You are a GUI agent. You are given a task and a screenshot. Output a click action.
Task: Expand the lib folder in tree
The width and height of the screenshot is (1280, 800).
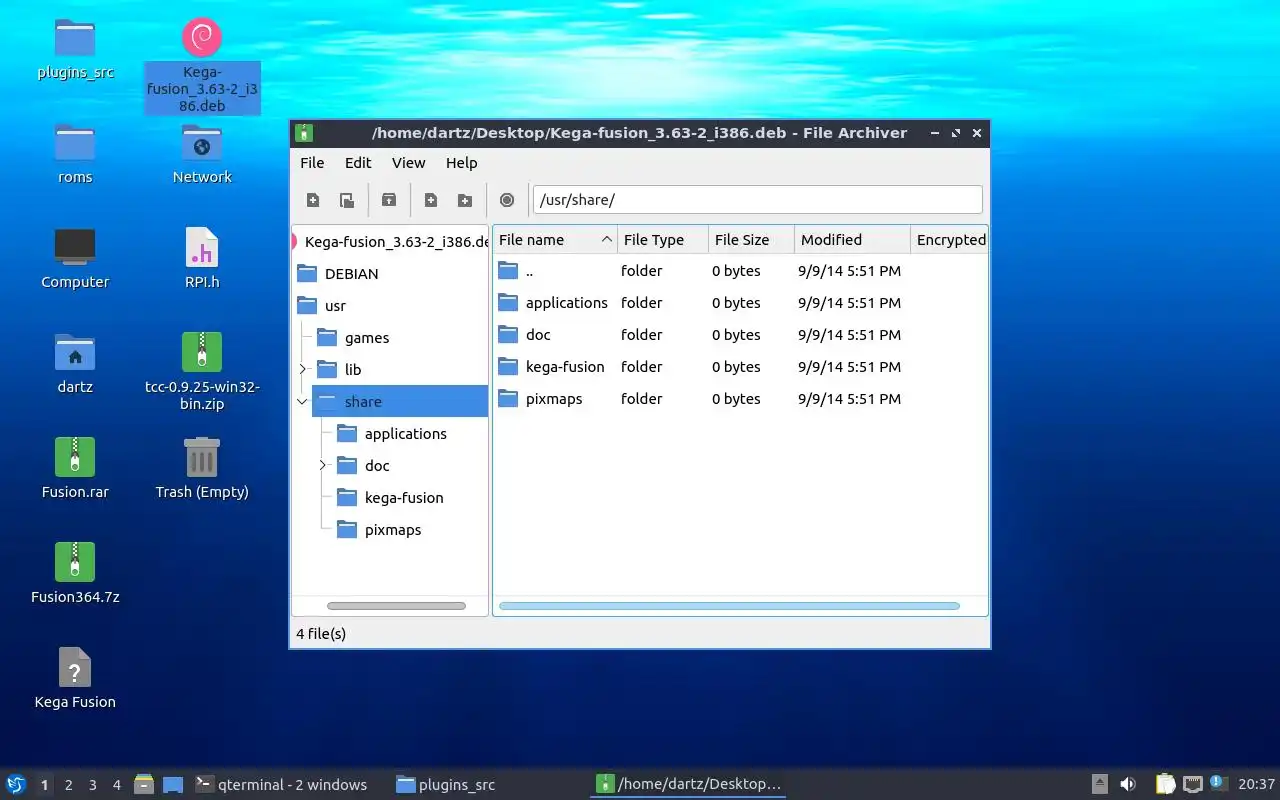pyautogui.click(x=302, y=370)
